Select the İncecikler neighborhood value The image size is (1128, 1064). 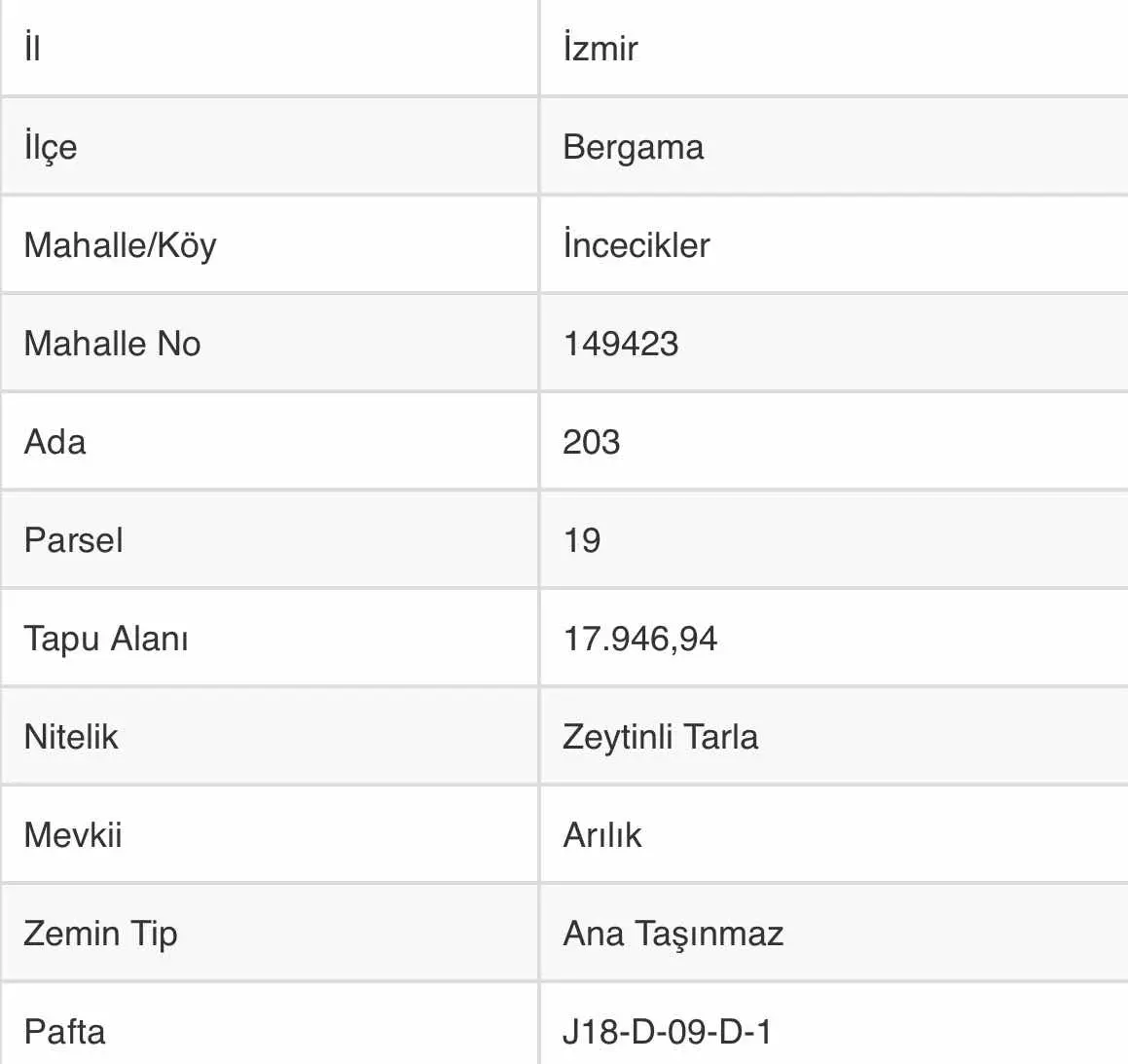[x=636, y=244]
